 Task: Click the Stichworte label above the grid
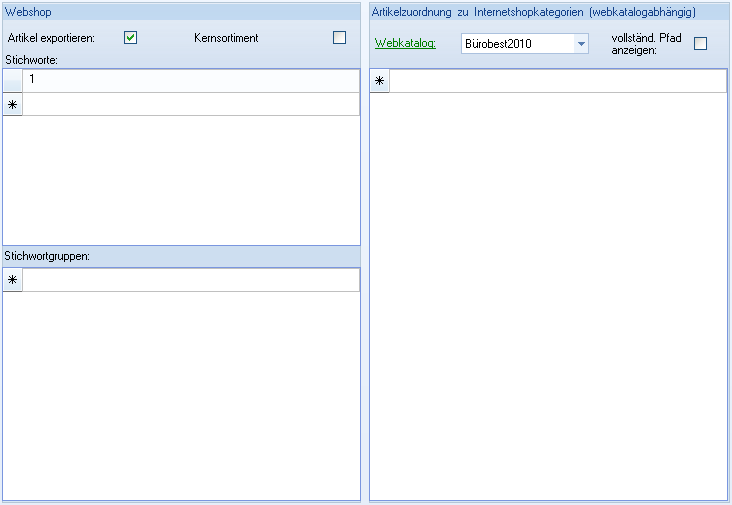(x=31, y=61)
